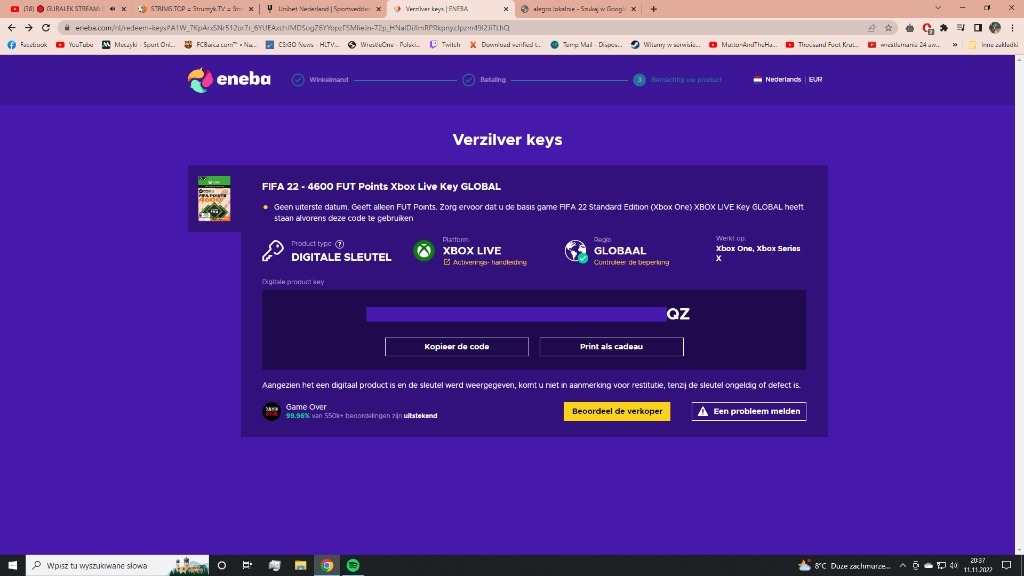This screenshot has width=1024, height=576.
Task: Mute the GURALEK STREAM tab audio icon
Action: tap(112, 9)
